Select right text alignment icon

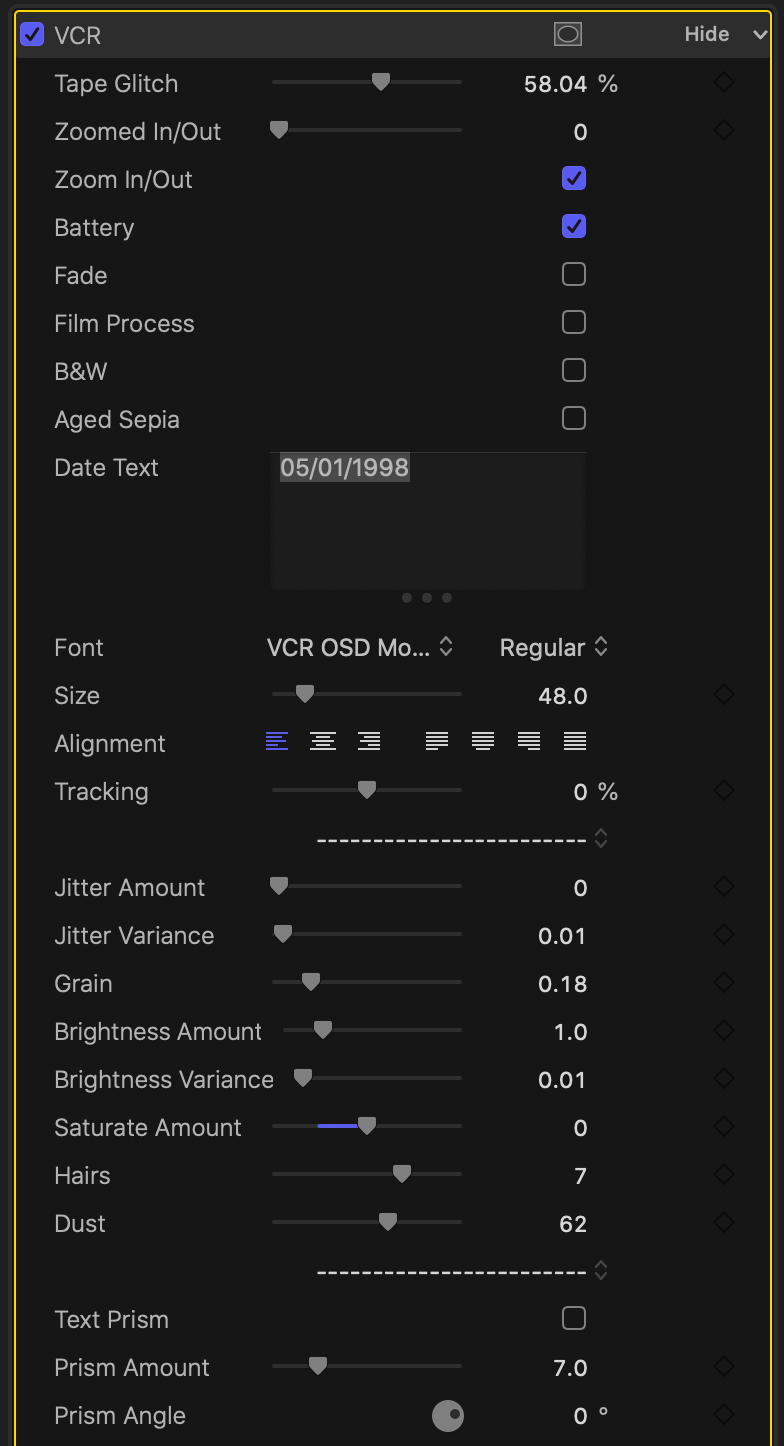[x=369, y=741]
